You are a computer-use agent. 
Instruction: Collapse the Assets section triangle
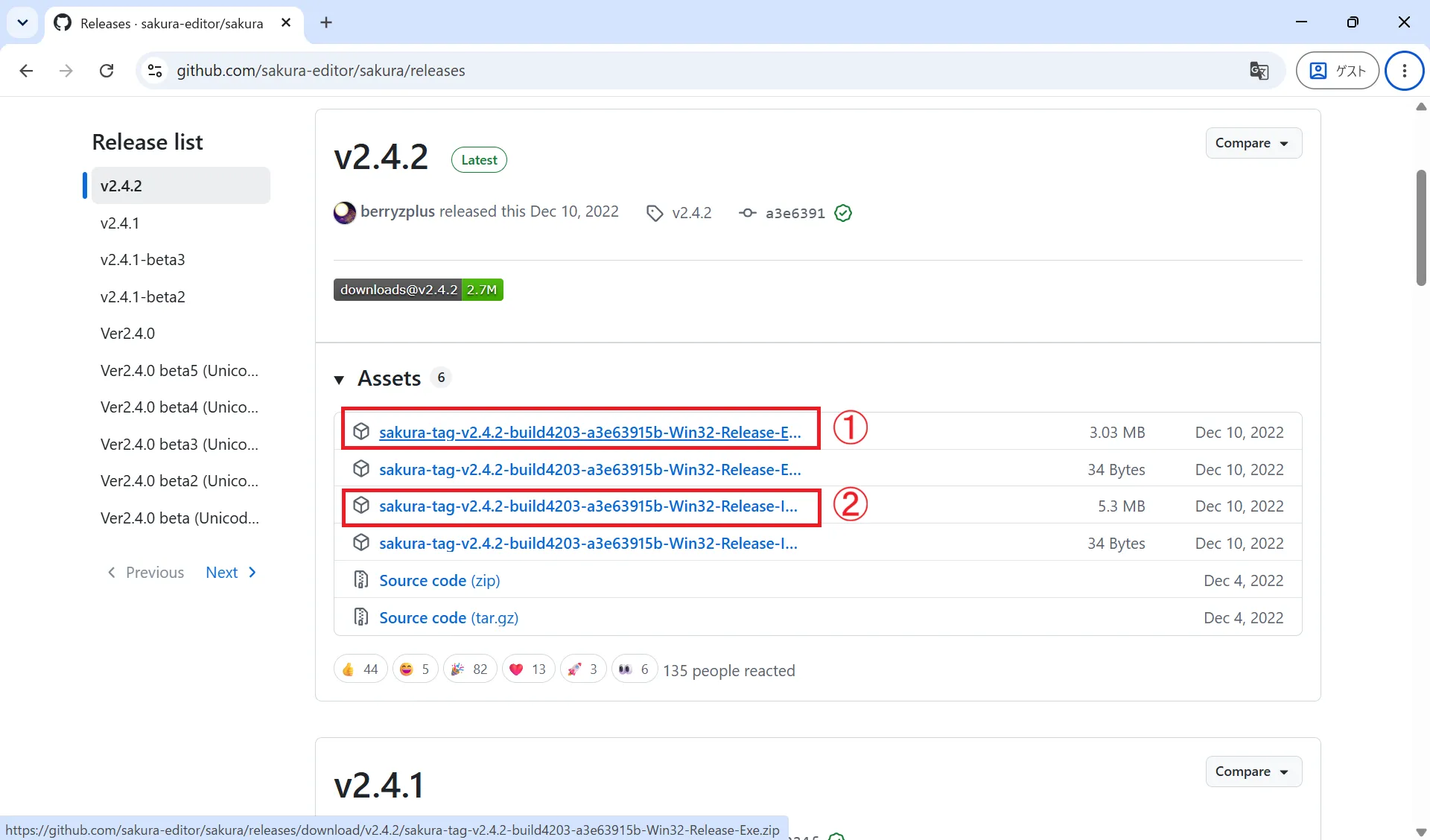(x=339, y=380)
